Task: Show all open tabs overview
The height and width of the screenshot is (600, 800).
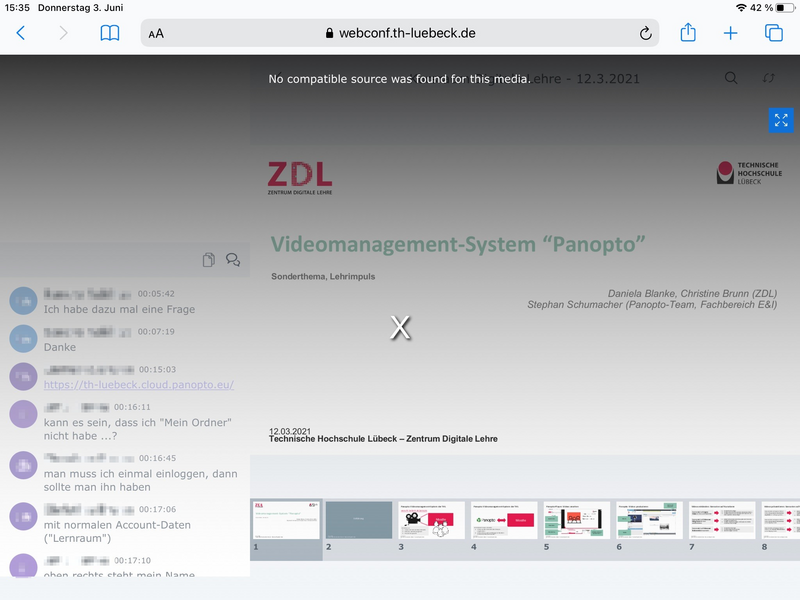Action: (774, 33)
